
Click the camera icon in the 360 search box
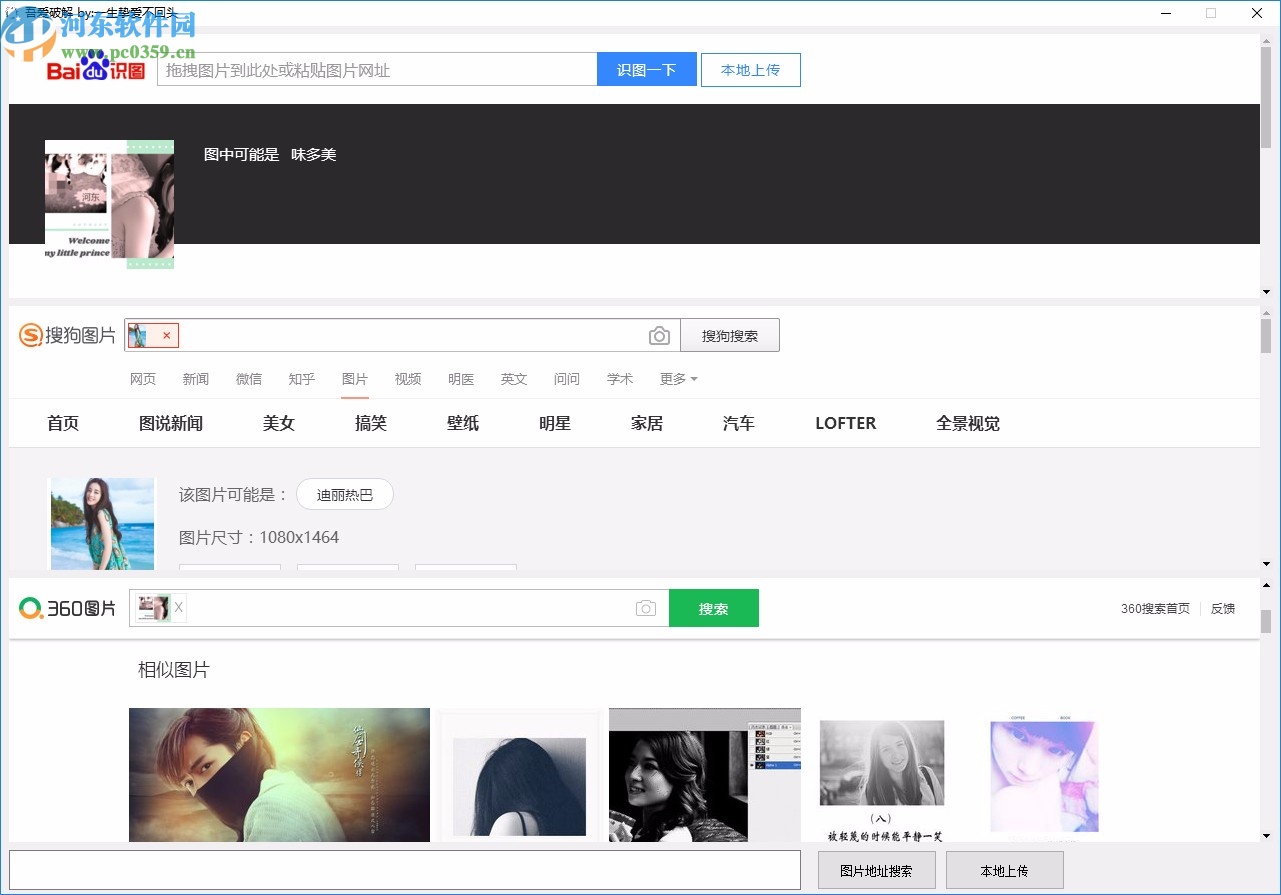click(645, 608)
